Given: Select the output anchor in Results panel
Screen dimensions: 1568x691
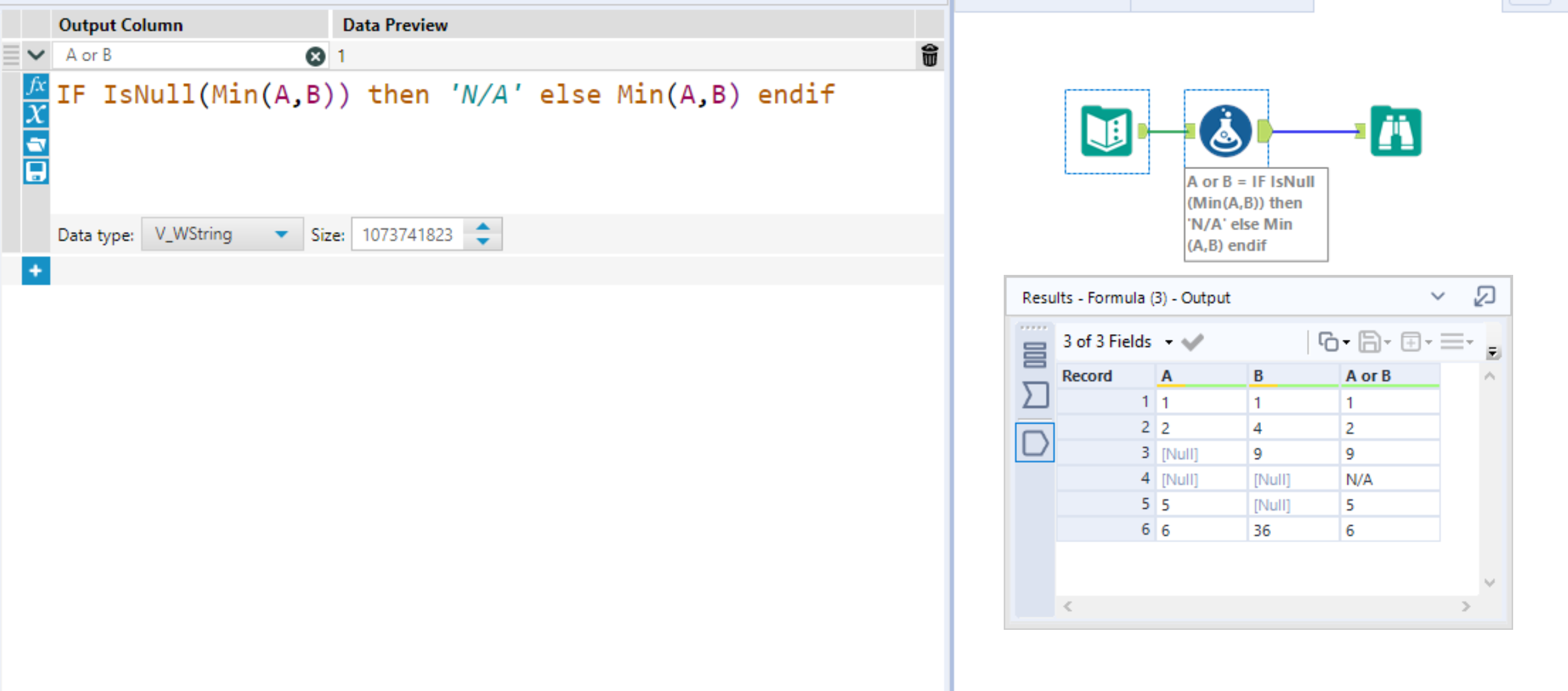Looking at the screenshot, I should [x=1035, y=443].
